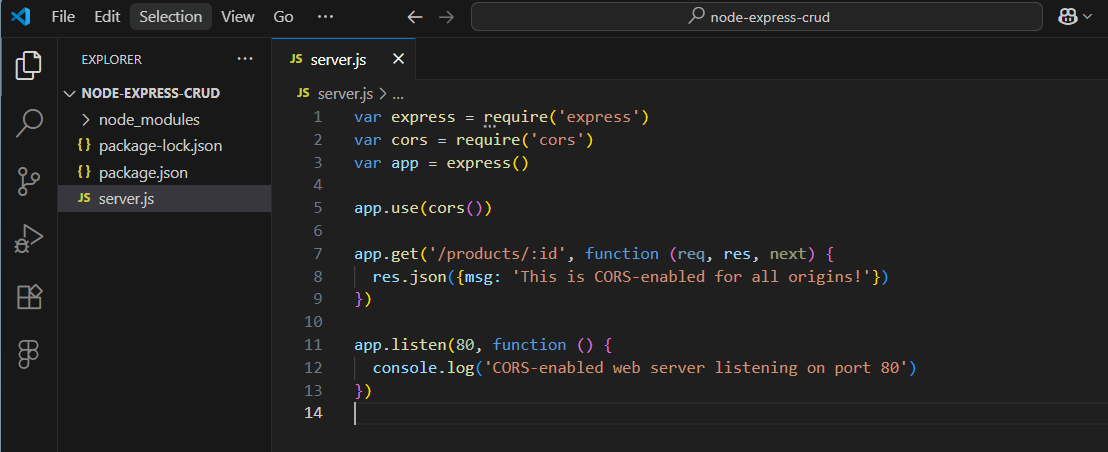Open package-lock.json from the file tree
Image resolution: width=1108 pixels, height=452 pixels.
pos(160,146)
